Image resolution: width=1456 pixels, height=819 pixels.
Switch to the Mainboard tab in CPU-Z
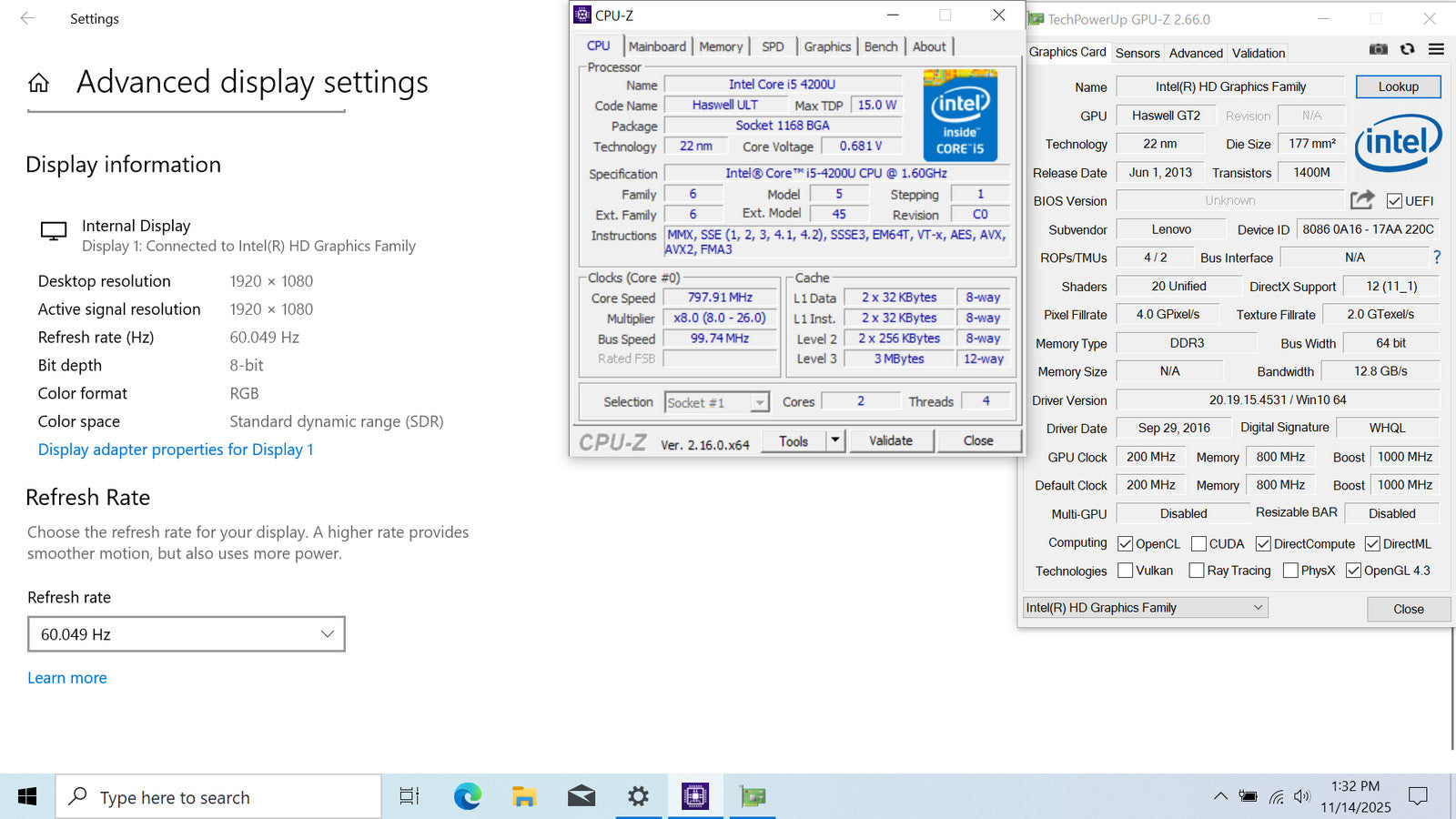[x=657, y=46]
